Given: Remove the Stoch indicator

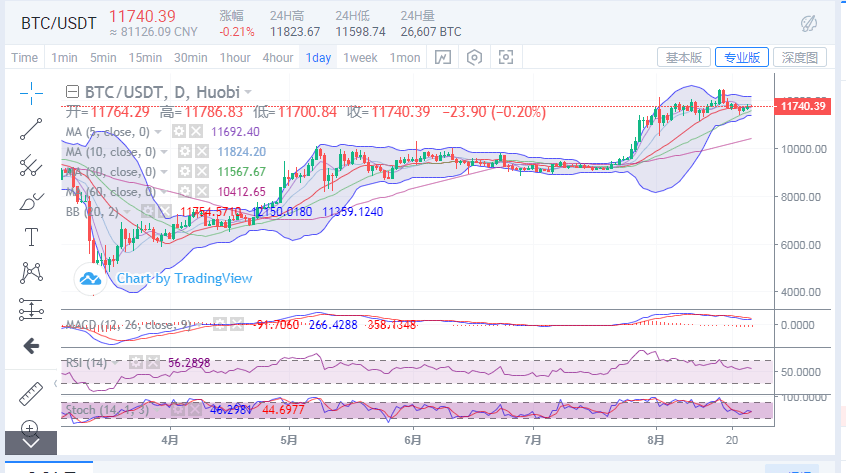Looking at the screenshot, I should [x=195, y=410].
